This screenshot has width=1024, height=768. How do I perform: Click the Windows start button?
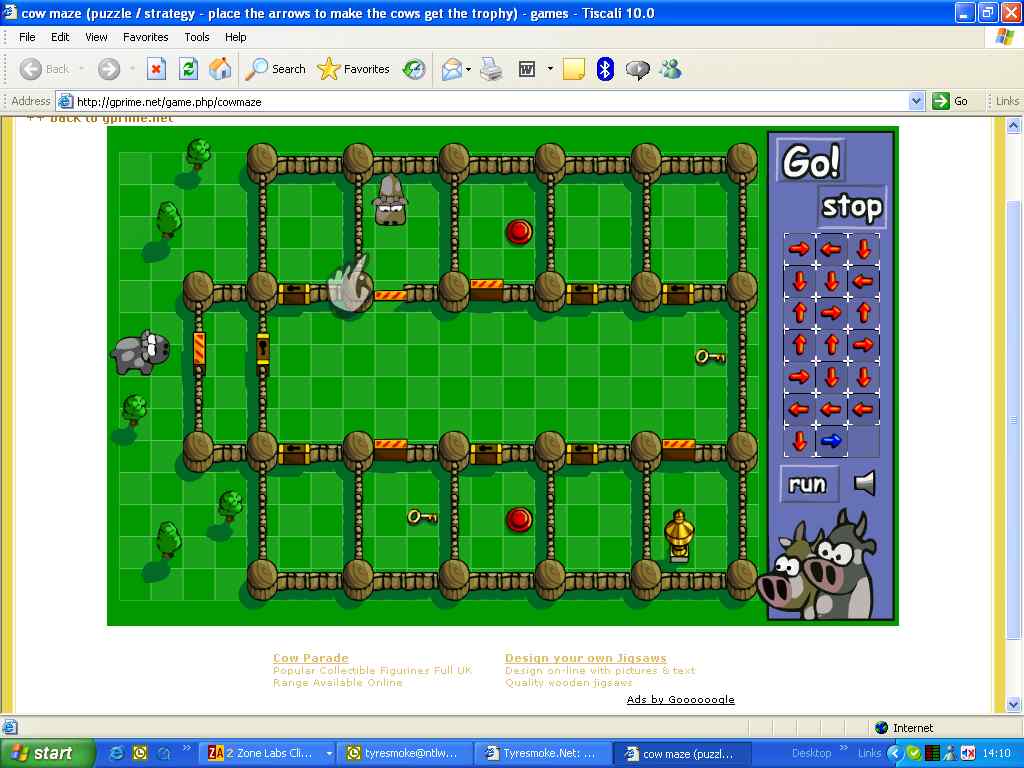[47, 753]
